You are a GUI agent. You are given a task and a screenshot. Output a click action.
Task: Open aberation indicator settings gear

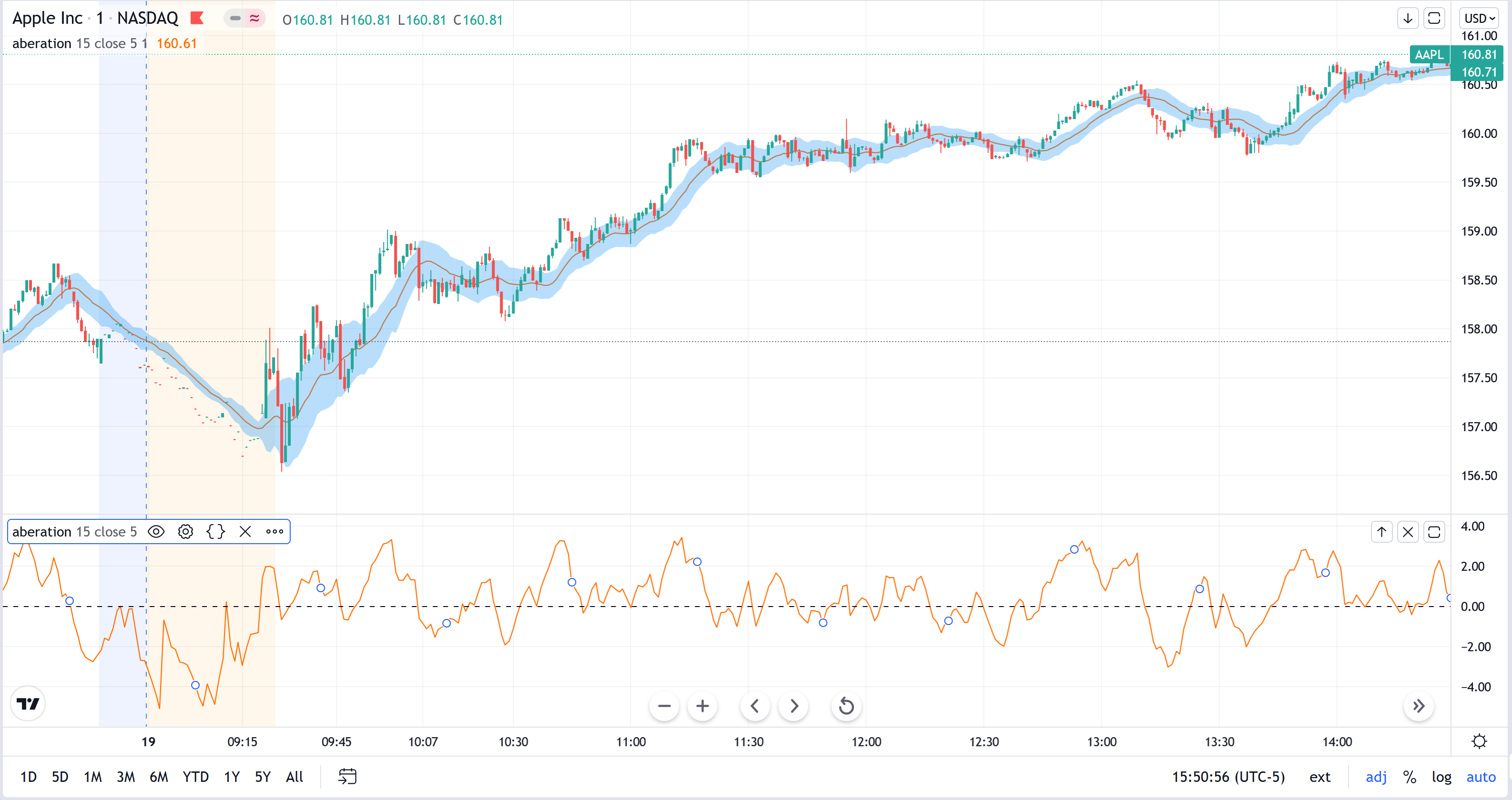pos(185,532)
